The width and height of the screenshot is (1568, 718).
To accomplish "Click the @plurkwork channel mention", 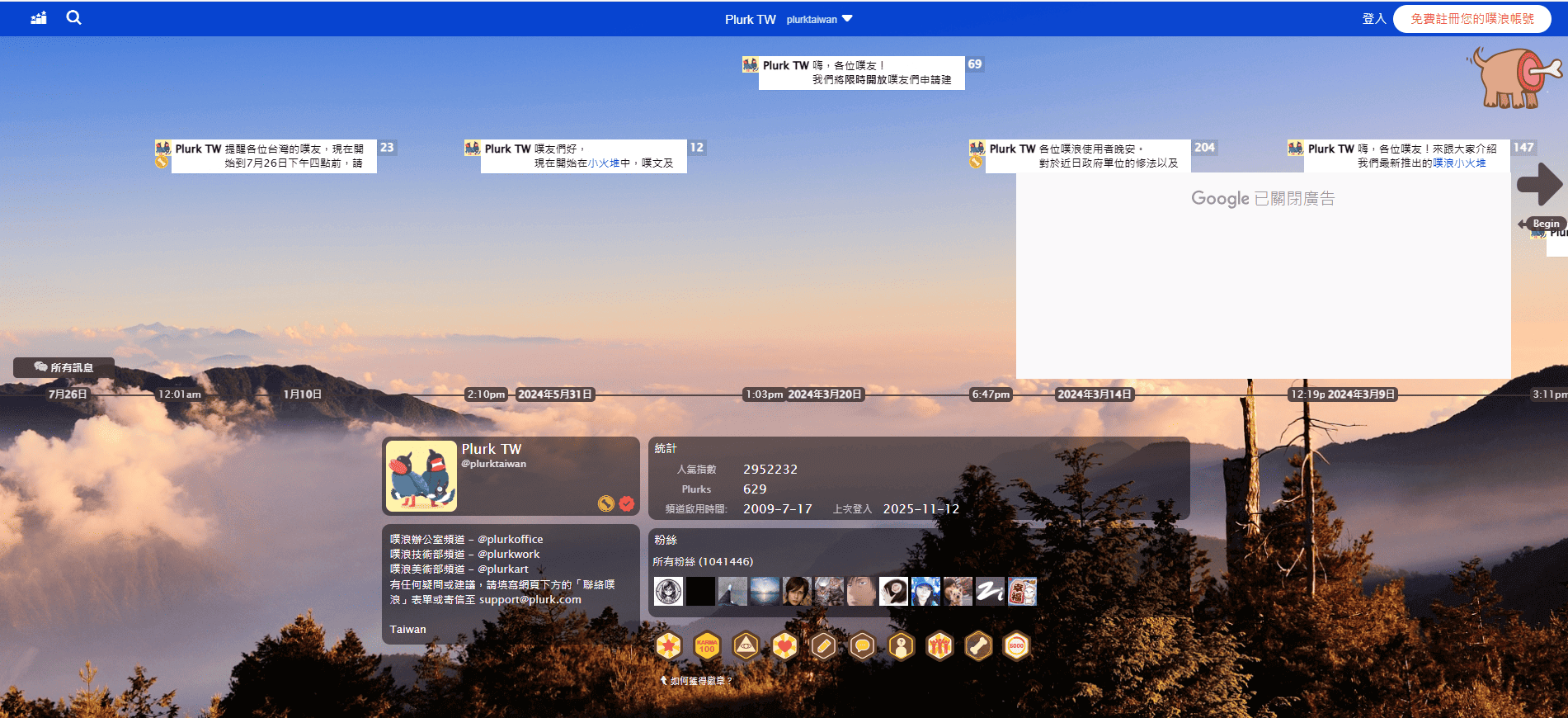I will point(509,555).
